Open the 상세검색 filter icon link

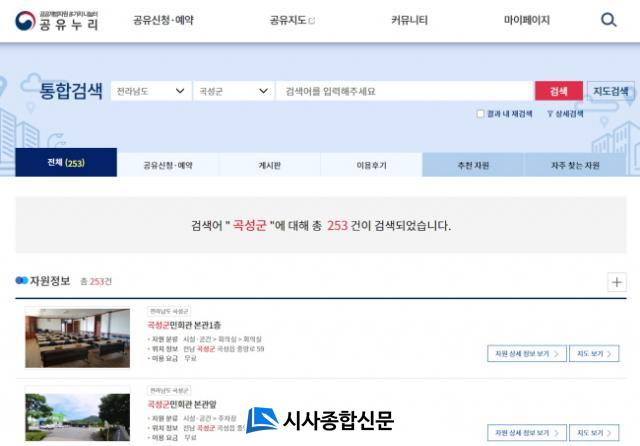[x=565, y=114]
